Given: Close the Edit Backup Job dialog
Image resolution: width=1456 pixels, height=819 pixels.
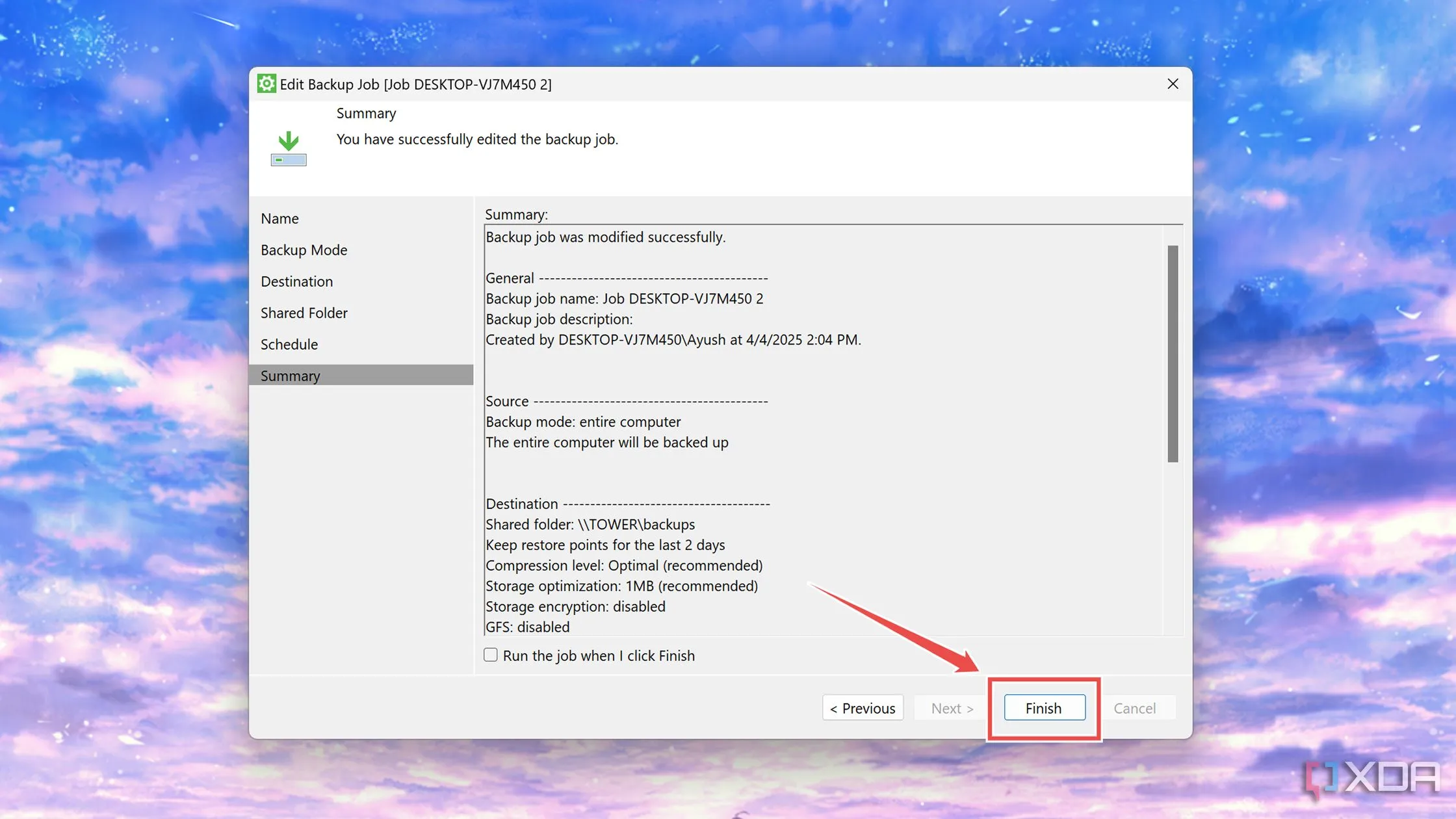Looking at the screenshot, I should point(1173,84).
